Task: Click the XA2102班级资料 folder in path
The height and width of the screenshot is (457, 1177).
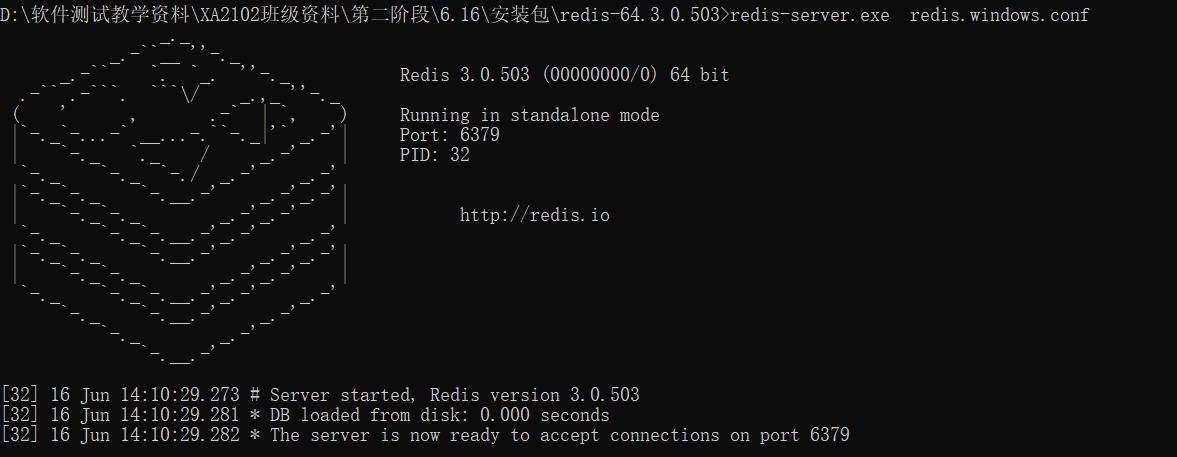Action: click(252, 15)
